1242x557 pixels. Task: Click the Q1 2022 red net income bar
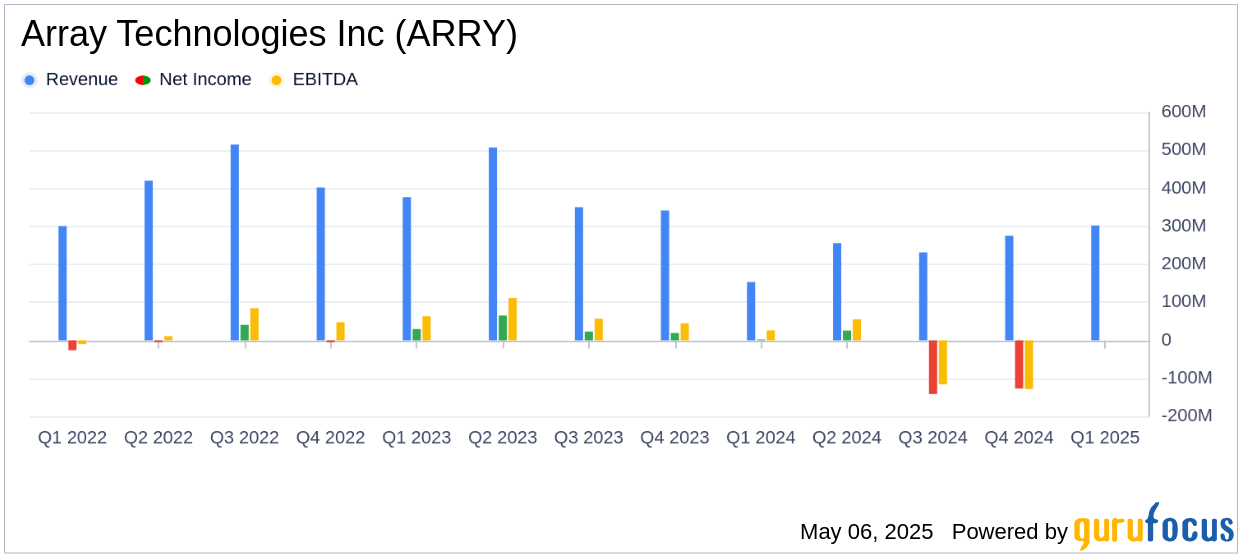72,345
